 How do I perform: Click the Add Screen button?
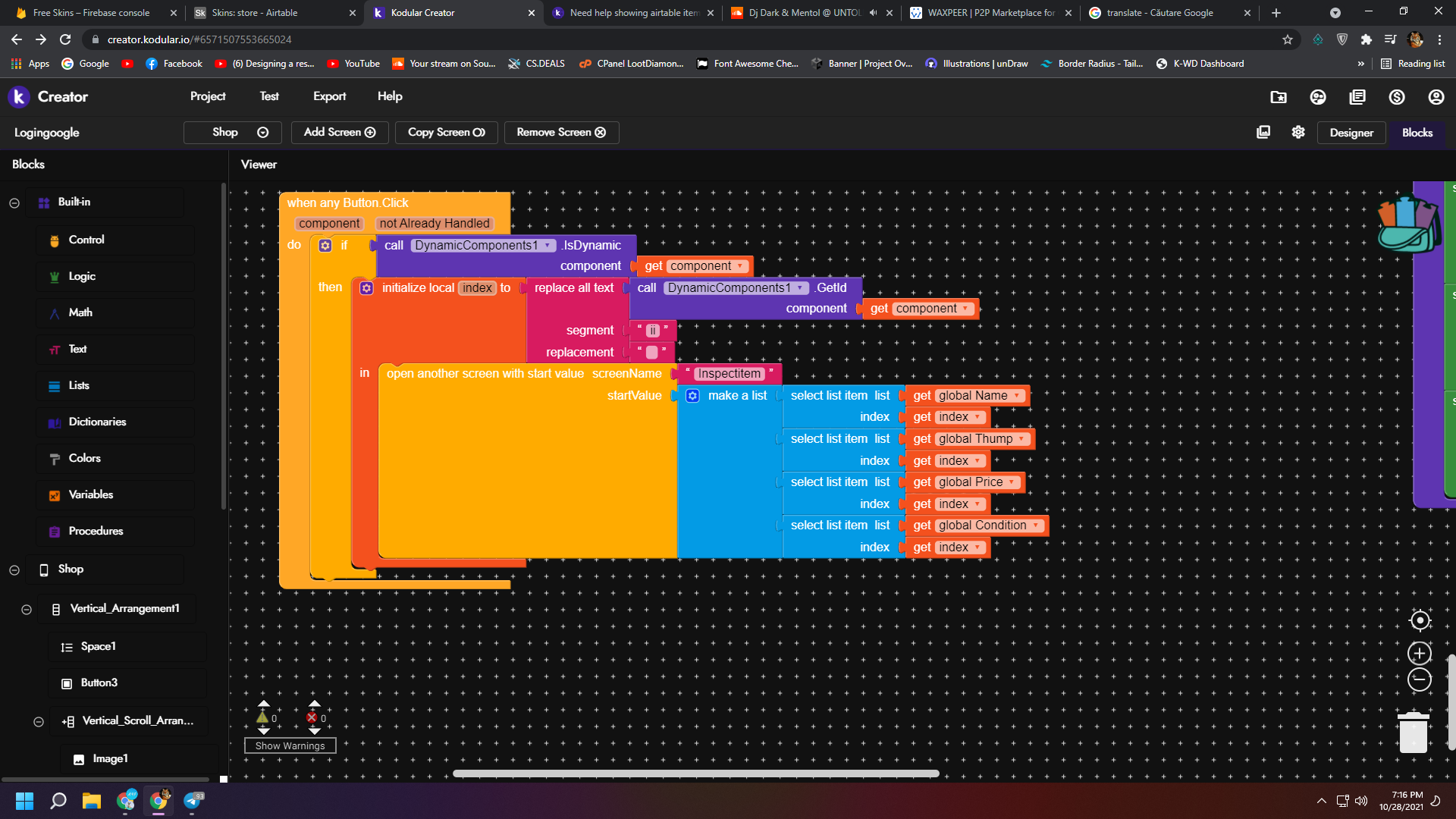tap(340, 132)
